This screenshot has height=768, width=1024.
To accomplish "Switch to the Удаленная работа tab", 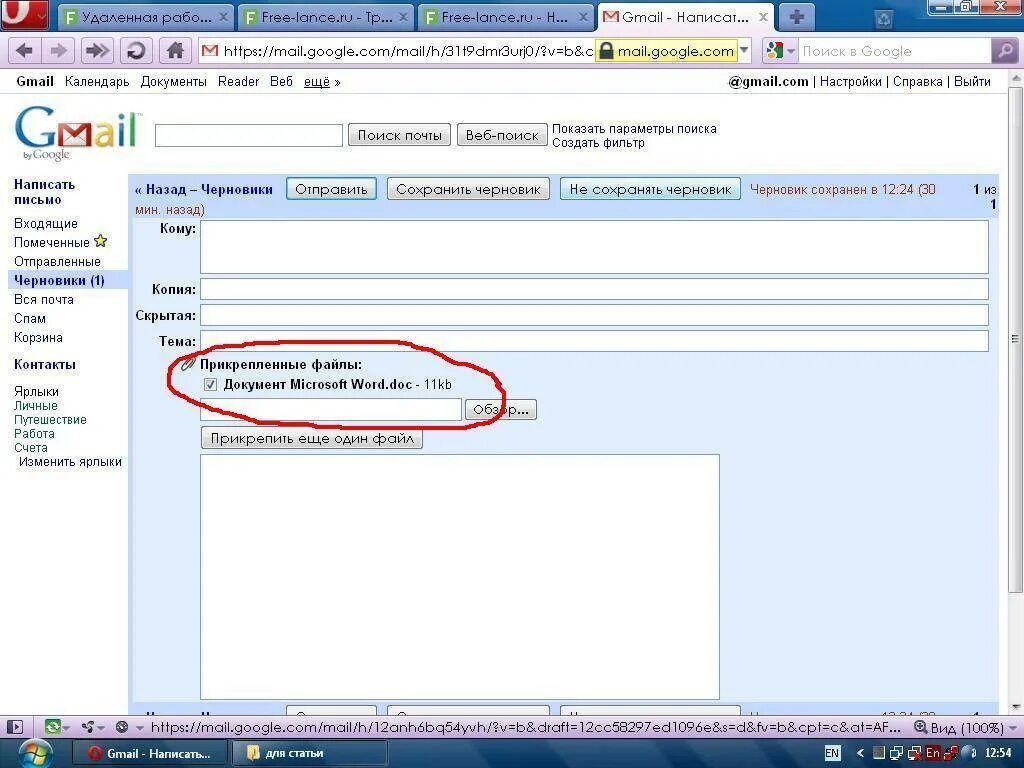I will [x=147, y=18].
